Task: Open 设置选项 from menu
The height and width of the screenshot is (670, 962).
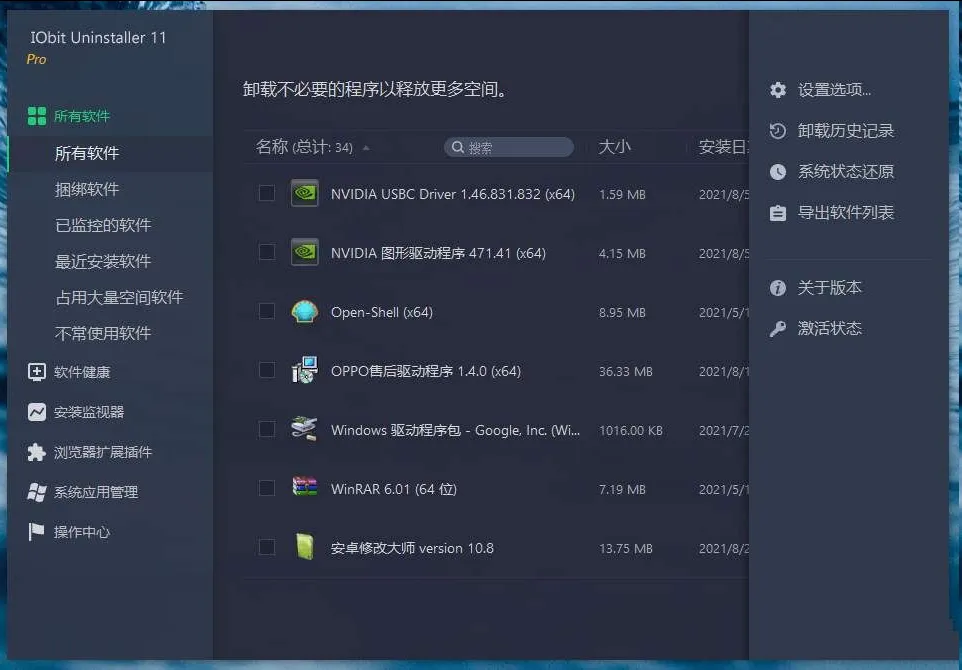Action: (834, 90)
